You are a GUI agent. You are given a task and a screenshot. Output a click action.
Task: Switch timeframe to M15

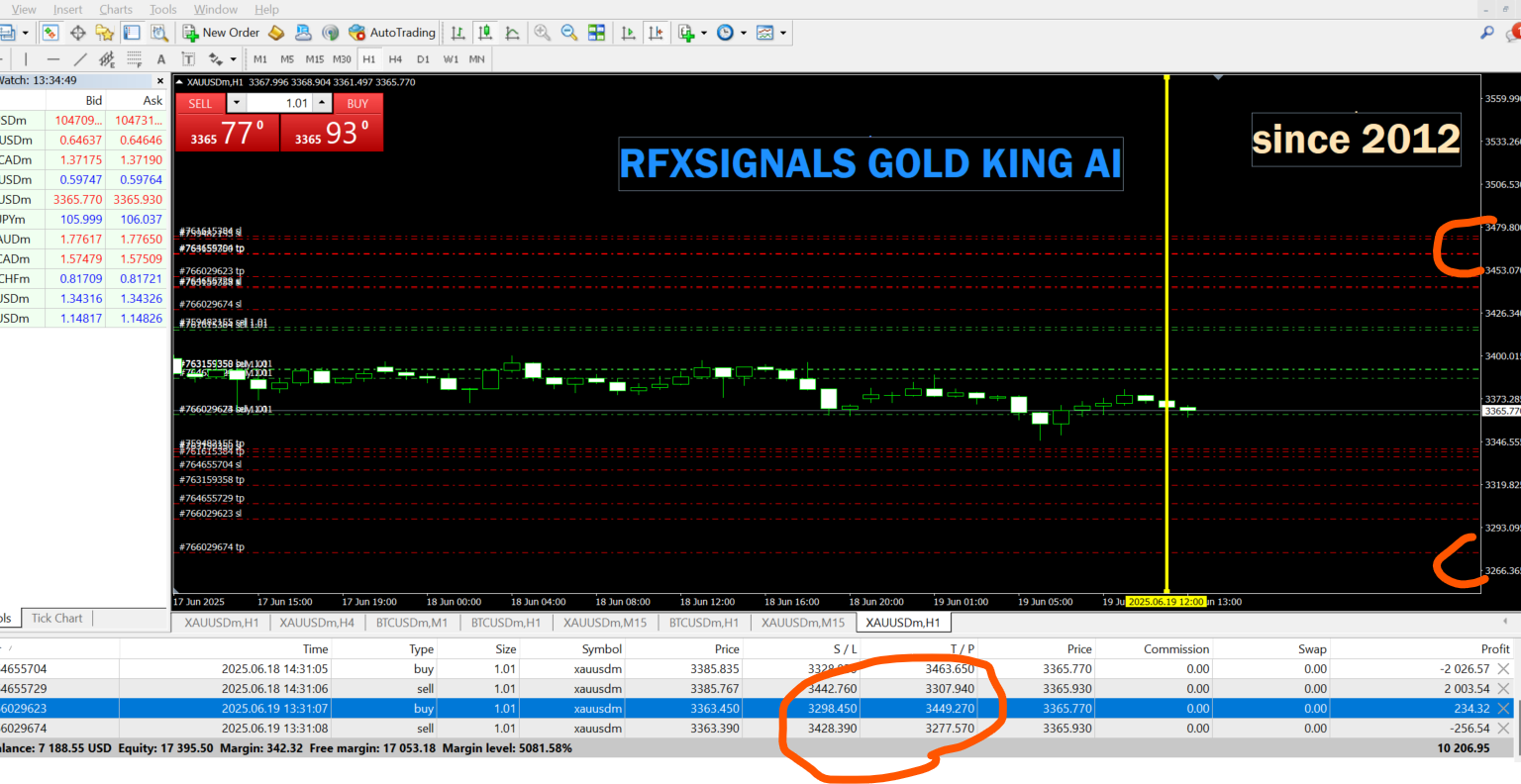314,59
